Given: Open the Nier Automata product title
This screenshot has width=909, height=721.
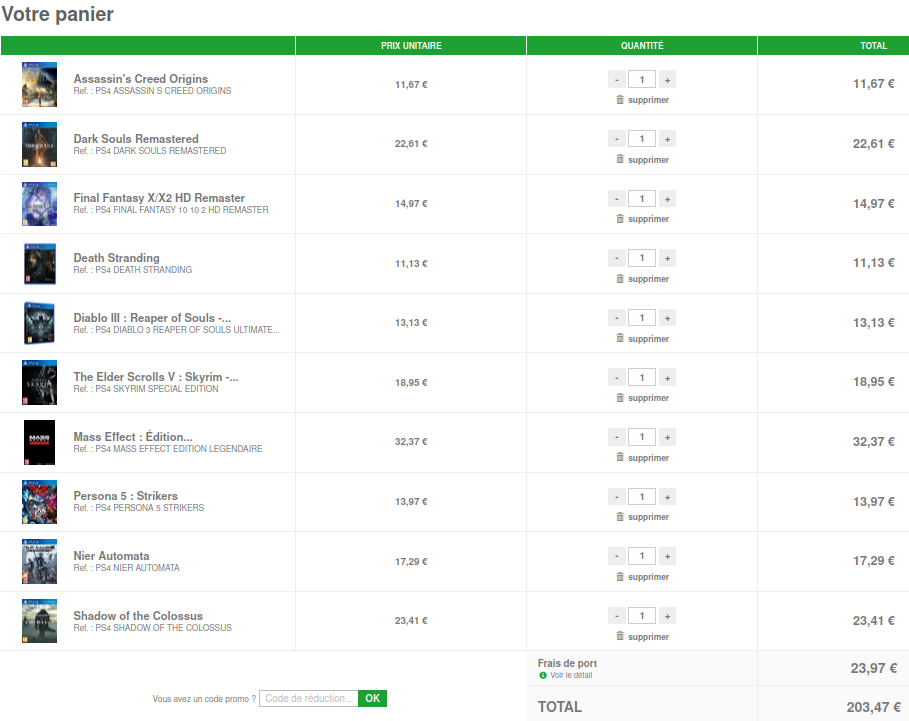Looking at the screenshot, I should 111,556.
